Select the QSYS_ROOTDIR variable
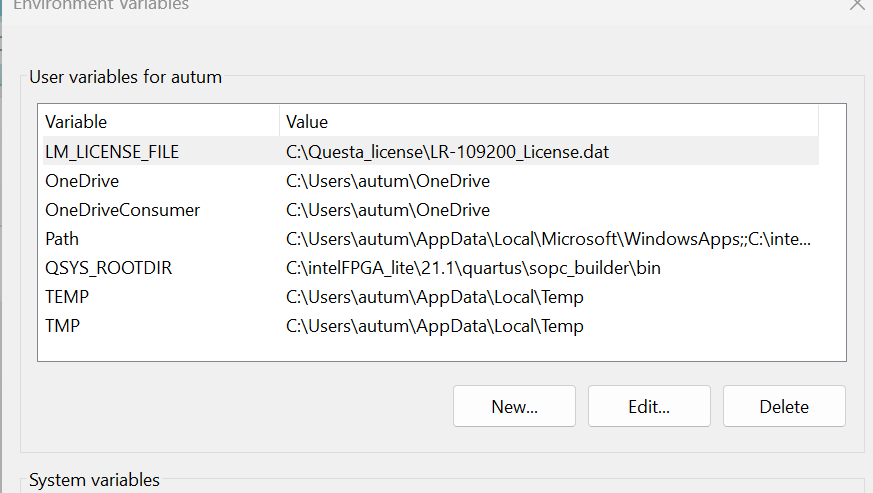This screenshot has width=873, height=493. coord(102,268)
